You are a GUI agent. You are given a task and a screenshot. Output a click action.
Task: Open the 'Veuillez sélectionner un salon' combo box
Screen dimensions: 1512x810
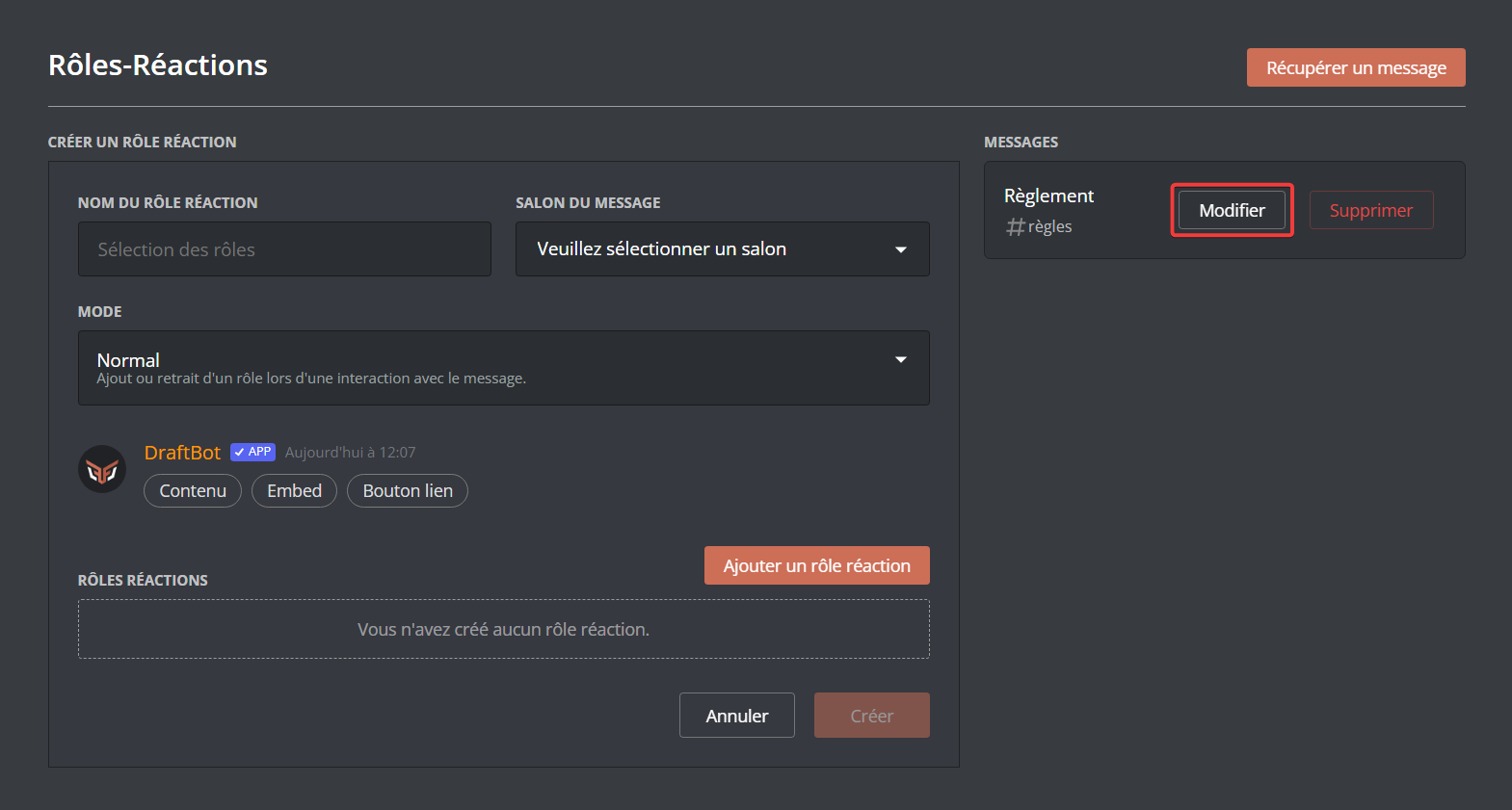click(x=721, y=249)
